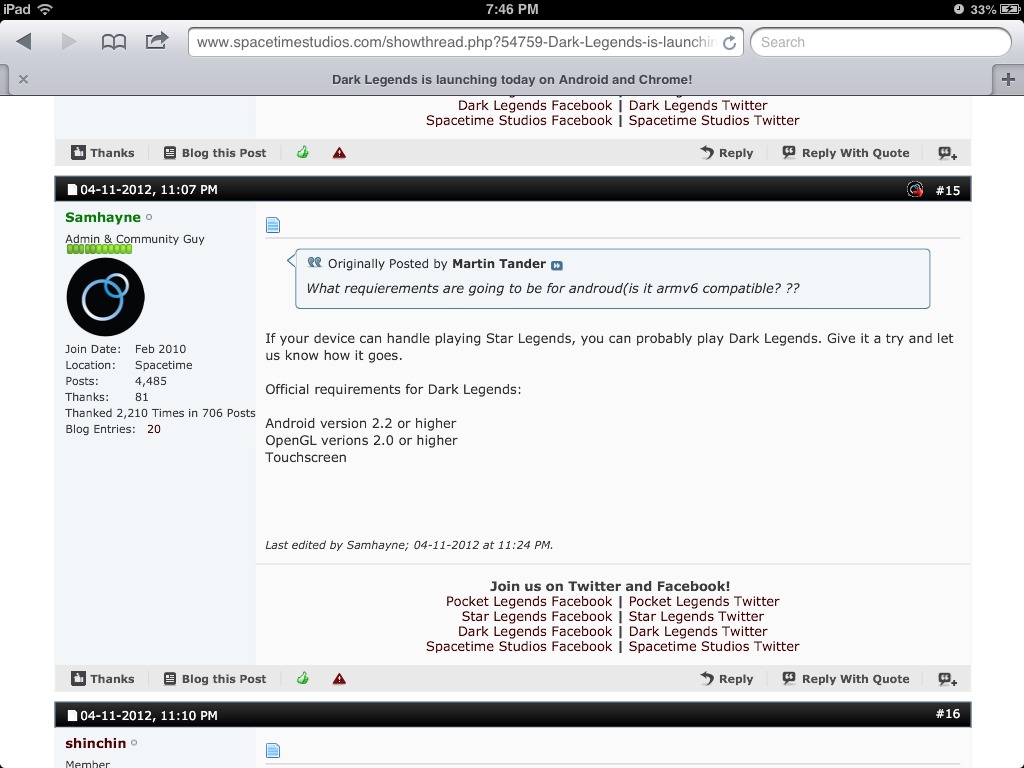
Task: Focus the URL address bar
Action: tap(457, 42)
